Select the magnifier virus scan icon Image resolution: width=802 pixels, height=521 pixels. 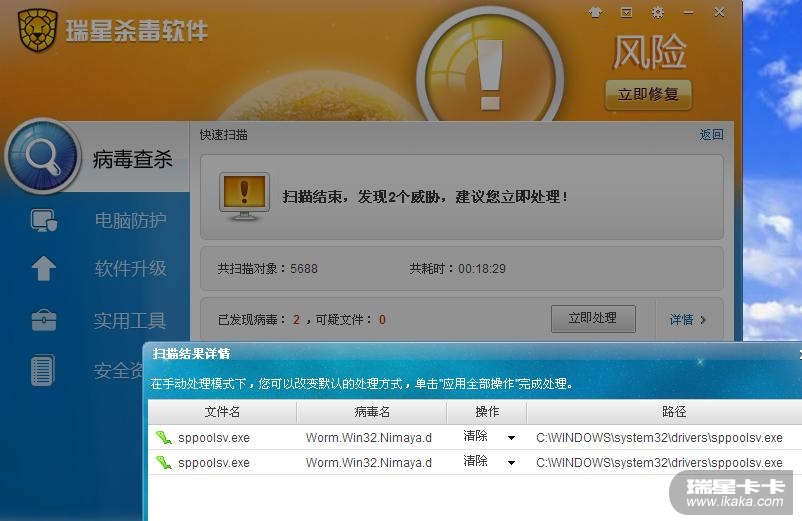point(42,155)
